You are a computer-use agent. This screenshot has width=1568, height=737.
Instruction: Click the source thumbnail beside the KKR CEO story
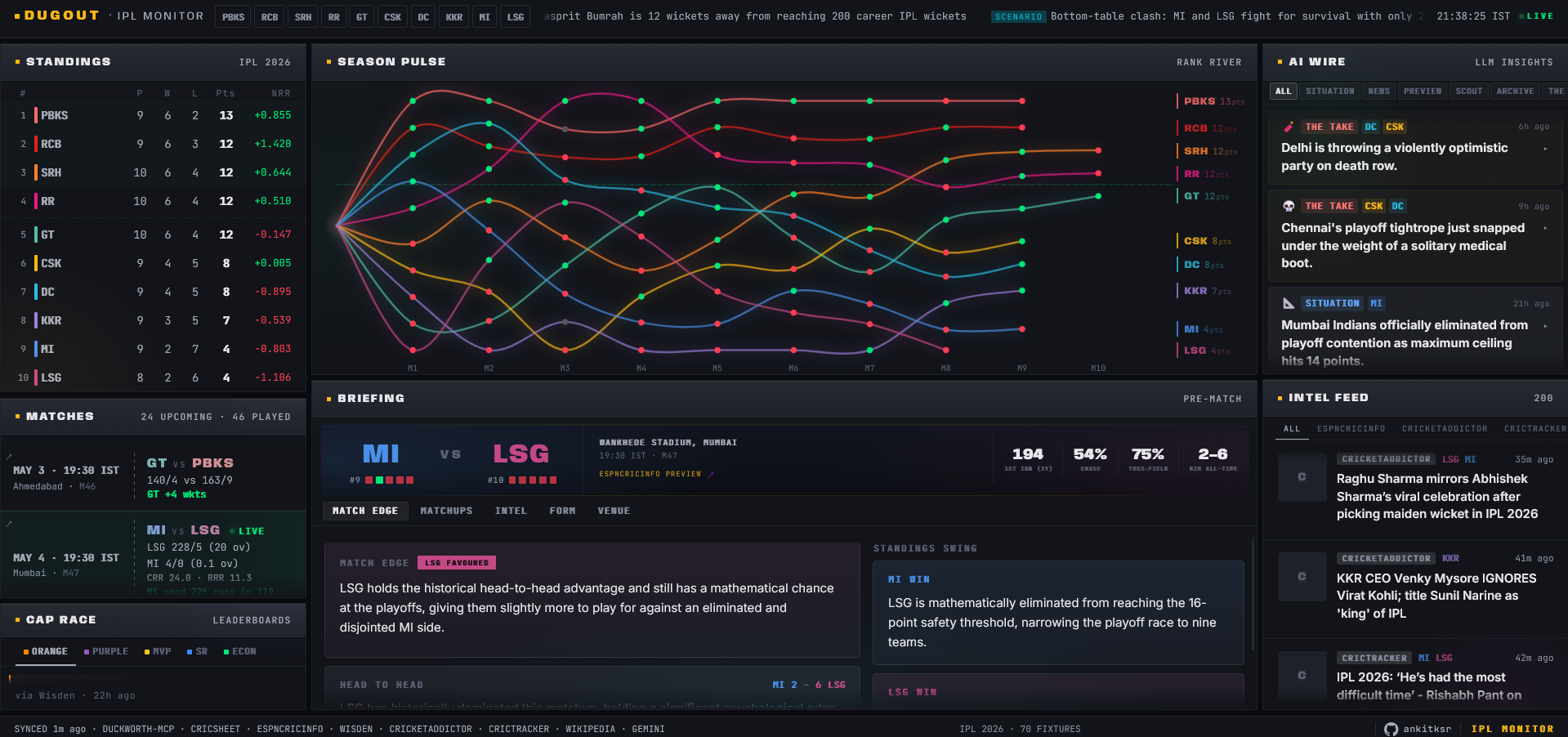coord(1302,576)
